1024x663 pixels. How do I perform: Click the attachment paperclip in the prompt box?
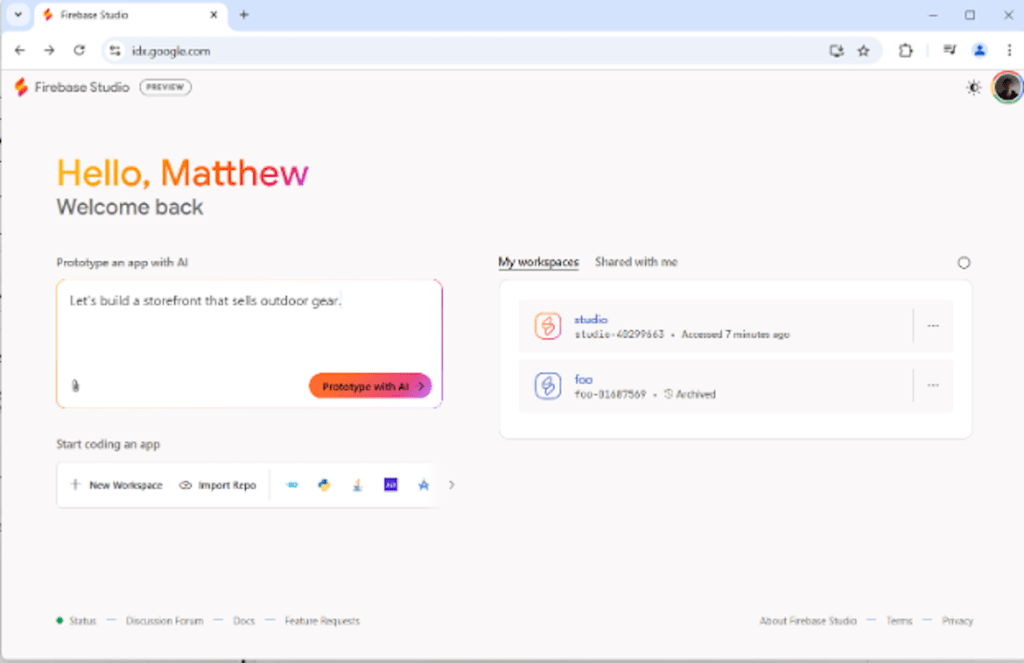tap(76, 384)
